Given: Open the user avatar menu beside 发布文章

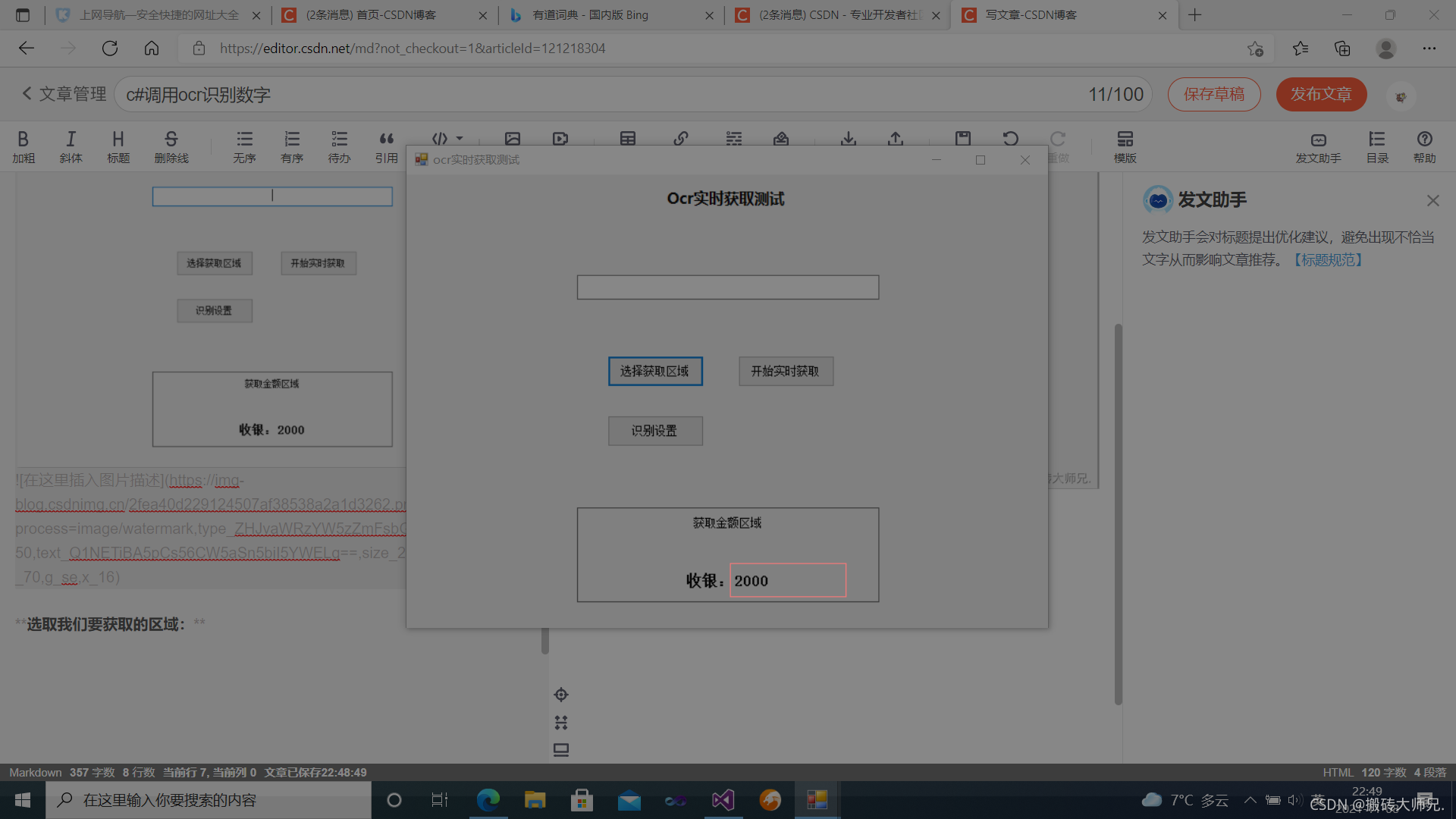Looking at the screenshot, I should [x=1401, y=96].
